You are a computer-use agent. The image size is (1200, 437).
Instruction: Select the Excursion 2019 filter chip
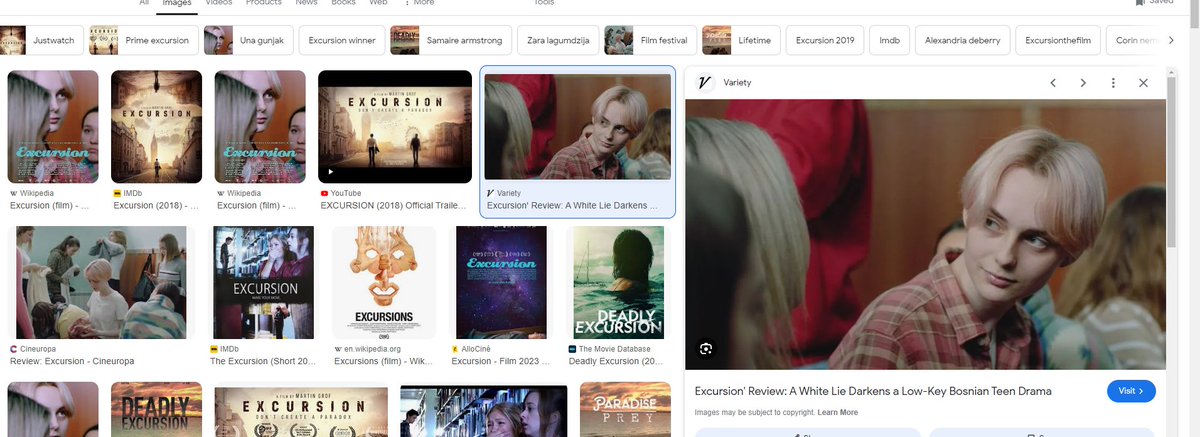point(824,40)
